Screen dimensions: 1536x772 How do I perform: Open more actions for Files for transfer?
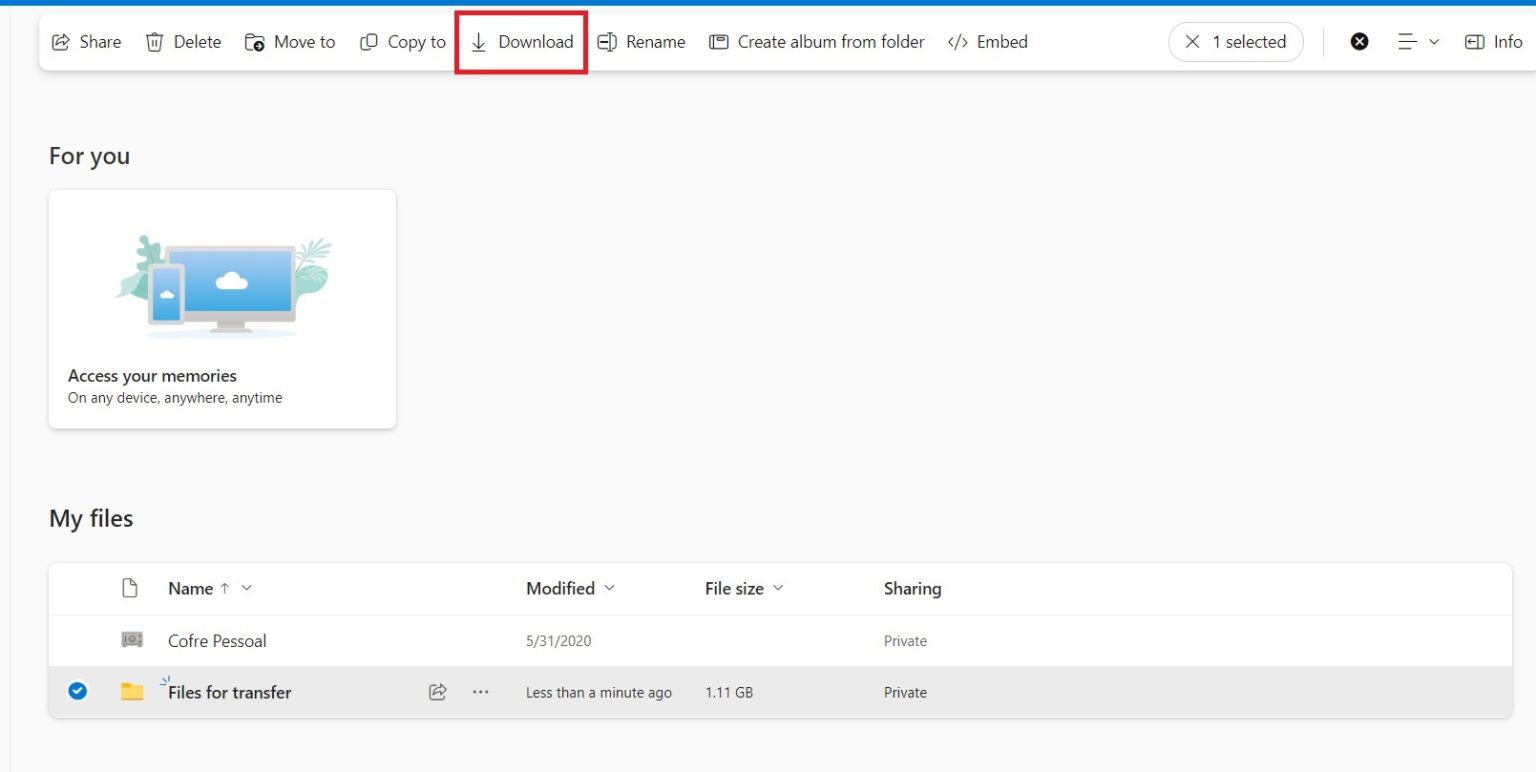[x=481, y=691]
